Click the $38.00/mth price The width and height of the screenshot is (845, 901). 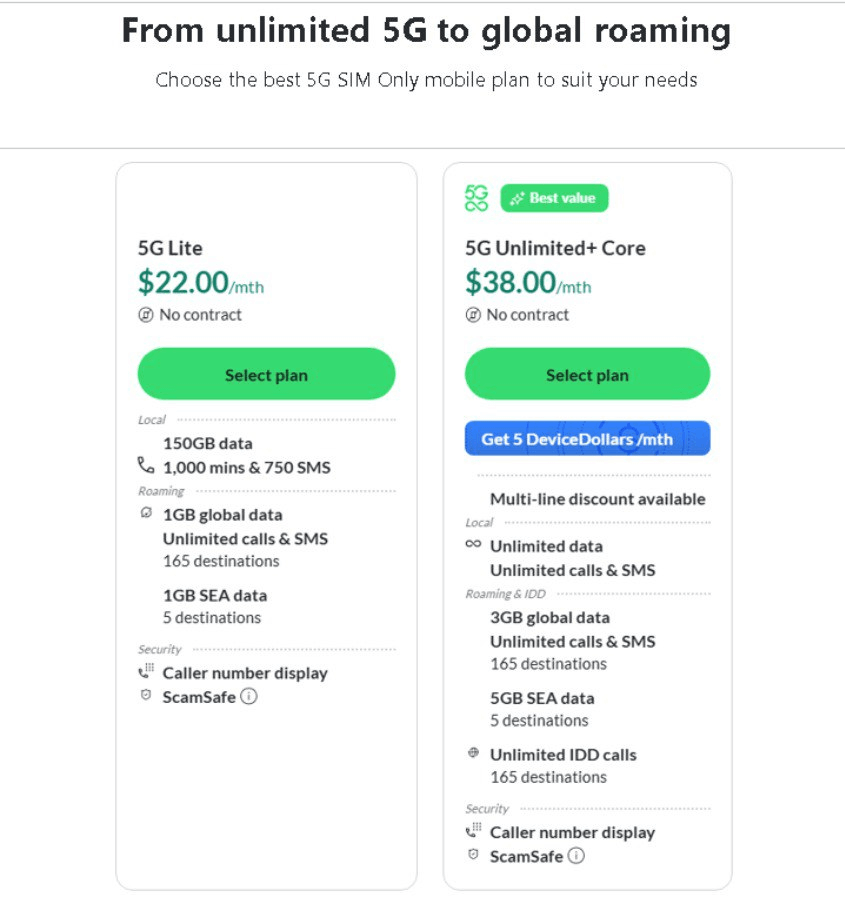528,283
